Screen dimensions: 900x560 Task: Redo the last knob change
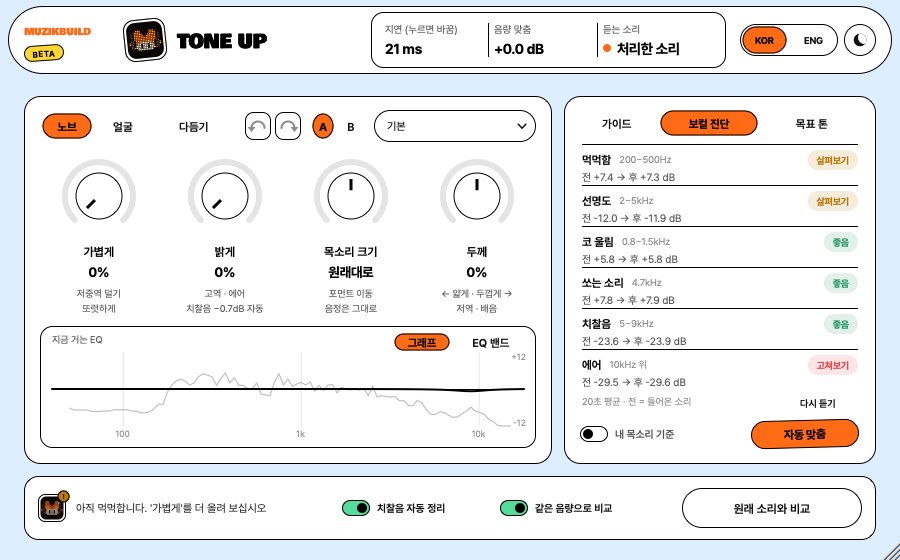click(288, 126)
